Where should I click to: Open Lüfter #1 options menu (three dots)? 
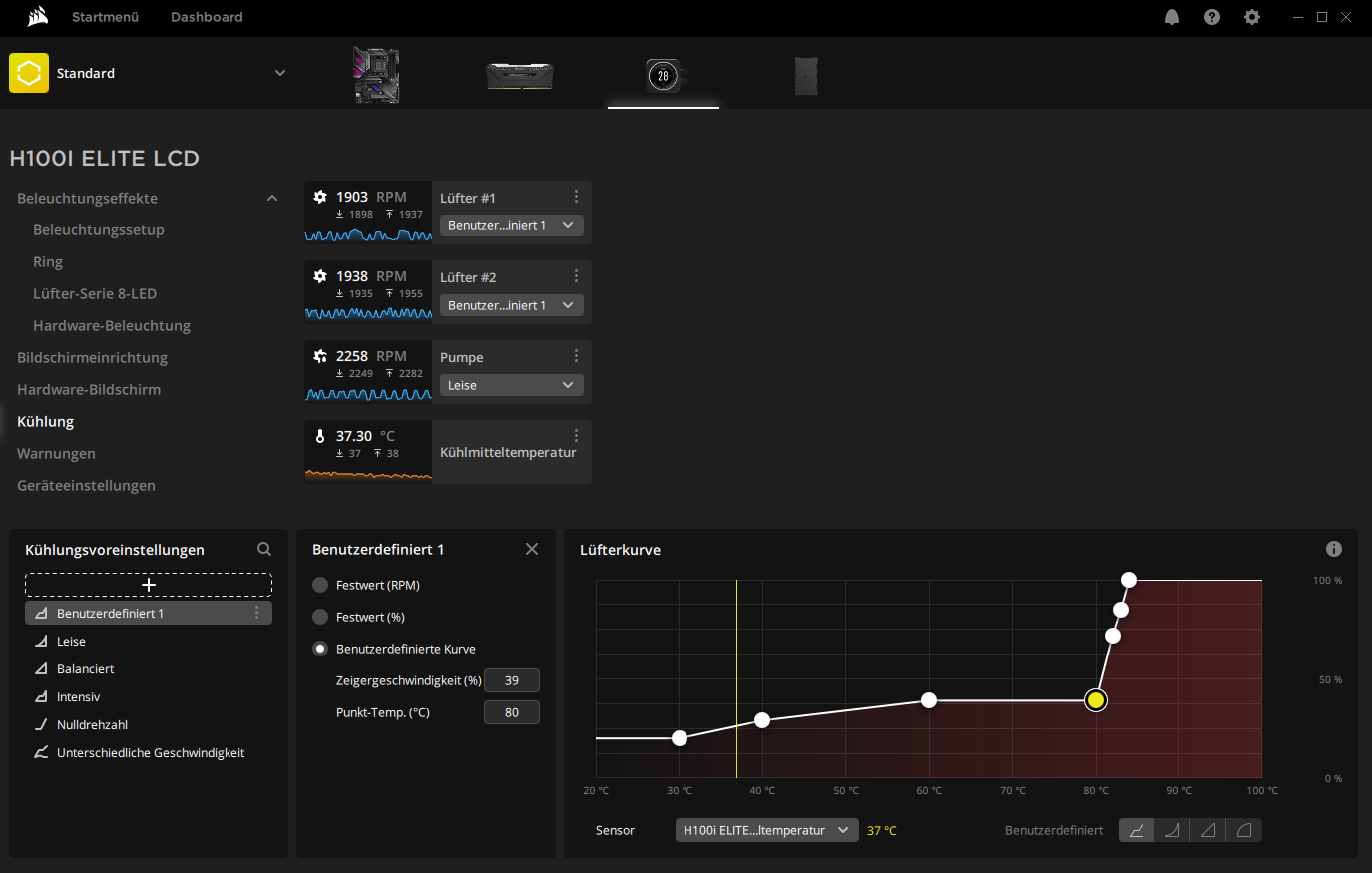pyautogui.click(x=576, y=197)
